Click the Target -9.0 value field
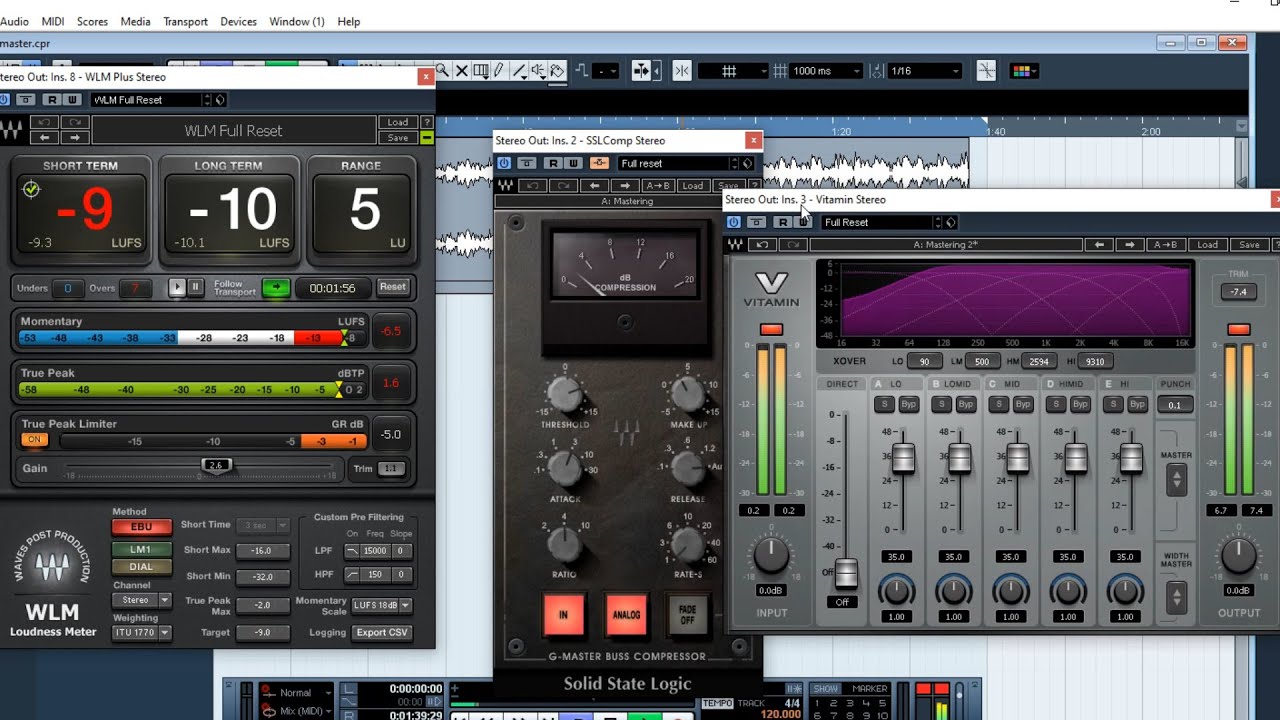 click(263, 633)
